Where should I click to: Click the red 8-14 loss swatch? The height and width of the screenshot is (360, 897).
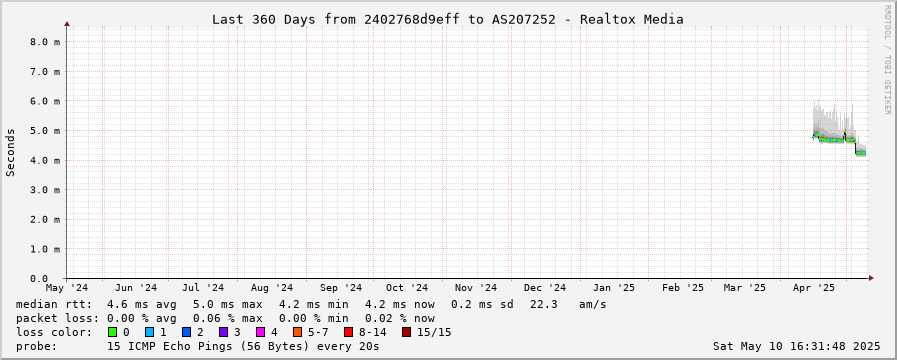(348, 332)
